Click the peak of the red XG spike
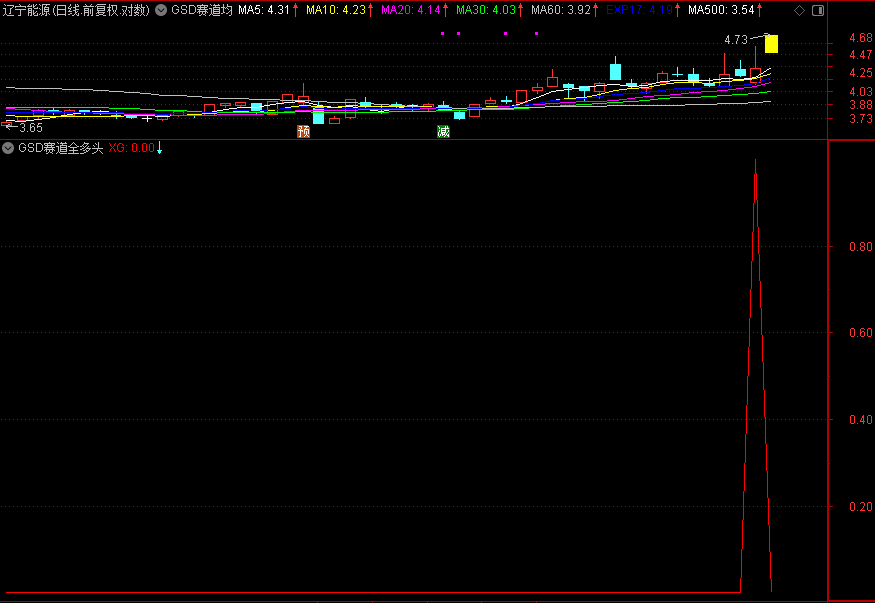875x603 pixels. pyautogui.click(x=755, y=160)
